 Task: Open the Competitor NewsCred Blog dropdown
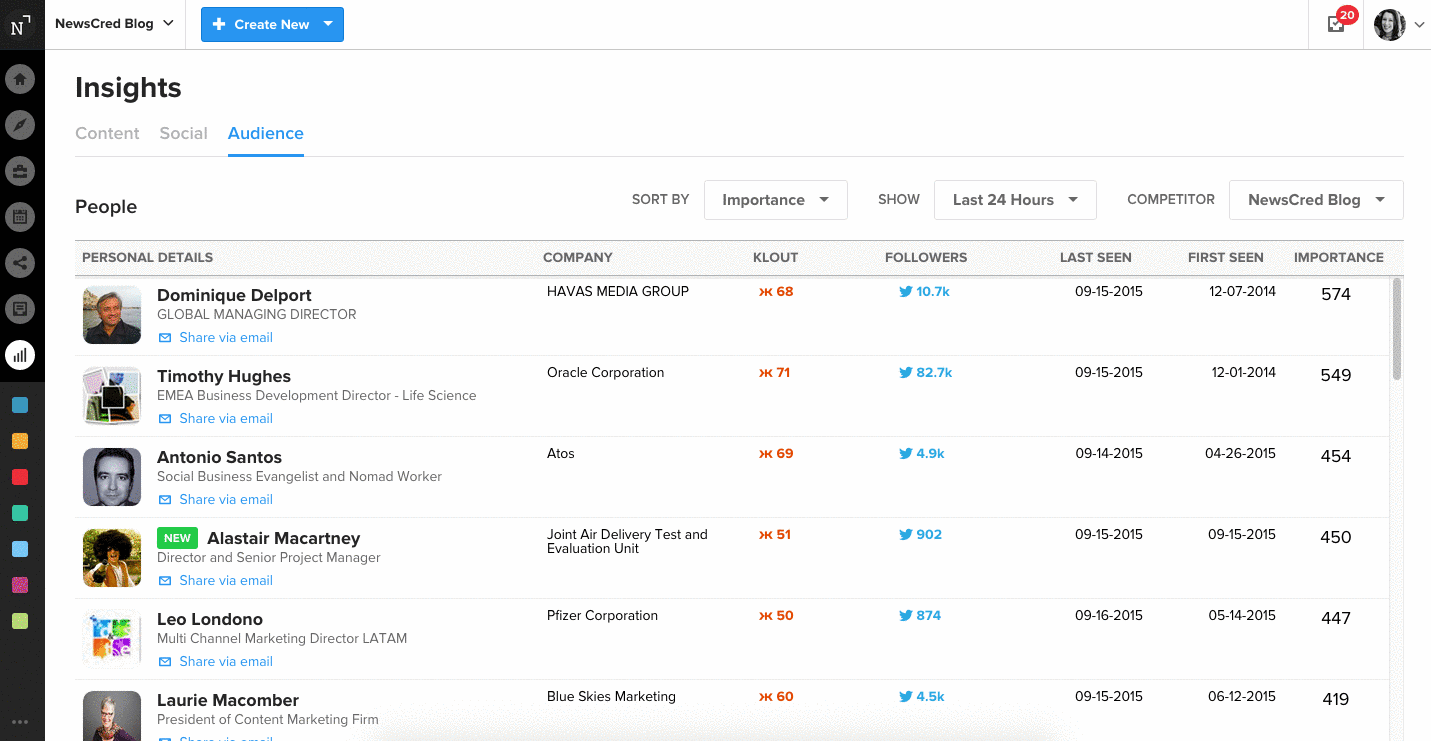[x=1316, y=200]
